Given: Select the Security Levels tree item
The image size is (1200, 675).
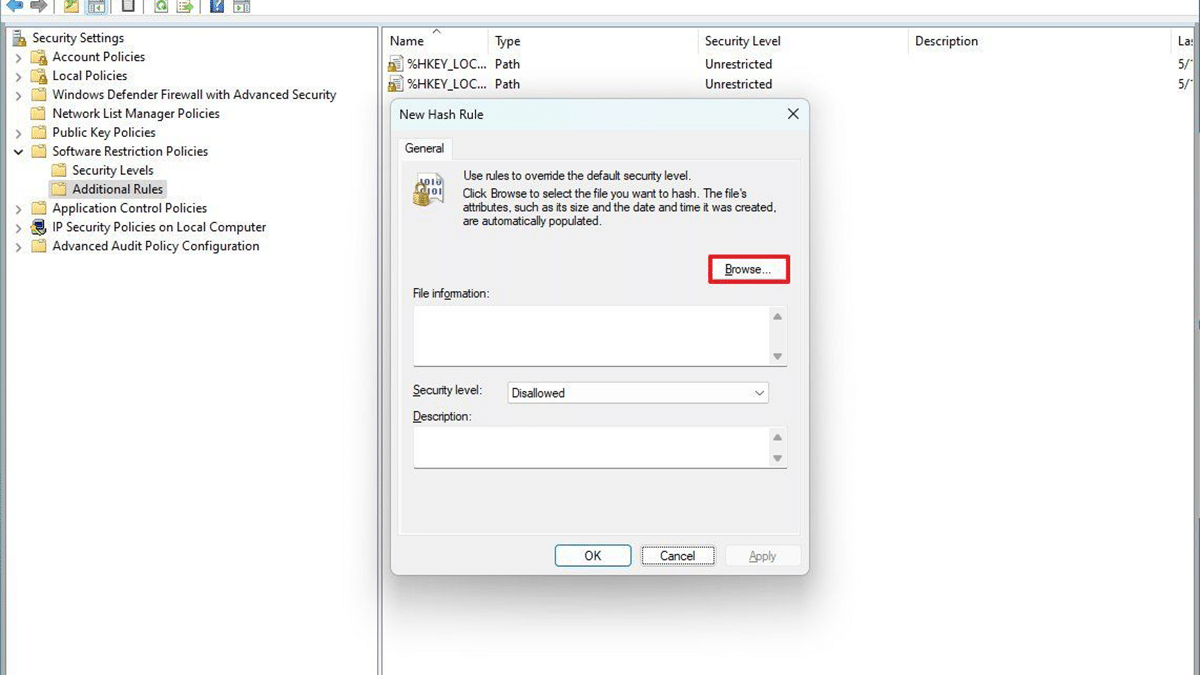Looking at the screenshot, I should coord(113,171).
